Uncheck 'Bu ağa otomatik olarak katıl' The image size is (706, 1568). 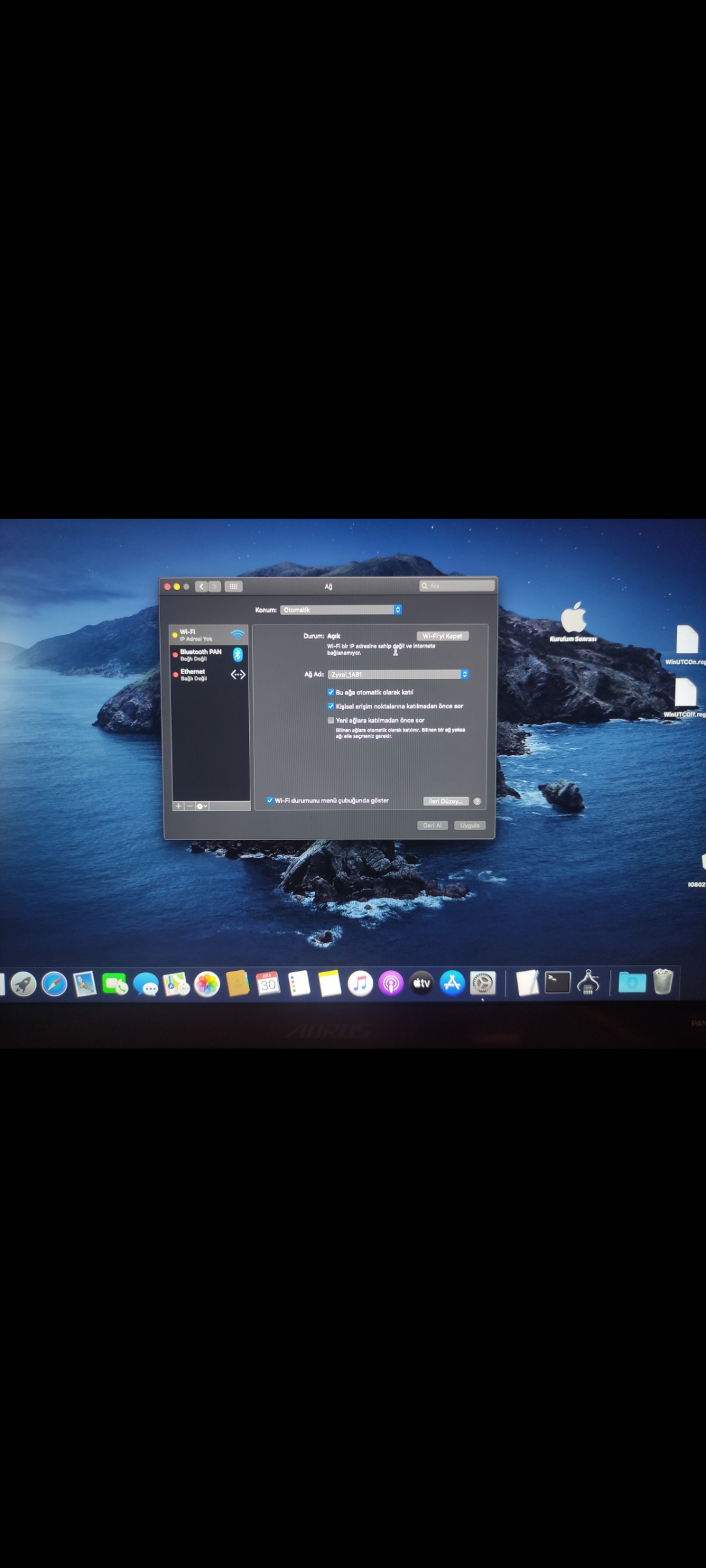coord(331,693)
